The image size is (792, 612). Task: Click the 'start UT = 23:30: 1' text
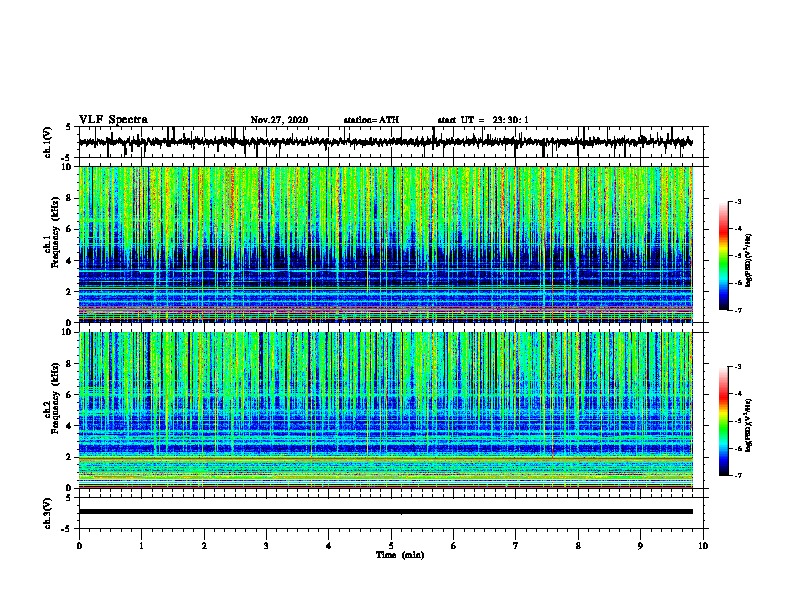483,120
